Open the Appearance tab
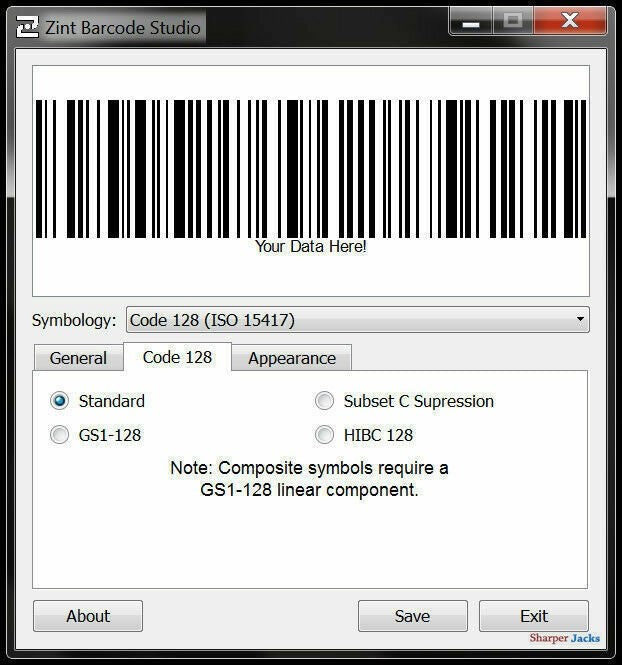 [292, 358]
